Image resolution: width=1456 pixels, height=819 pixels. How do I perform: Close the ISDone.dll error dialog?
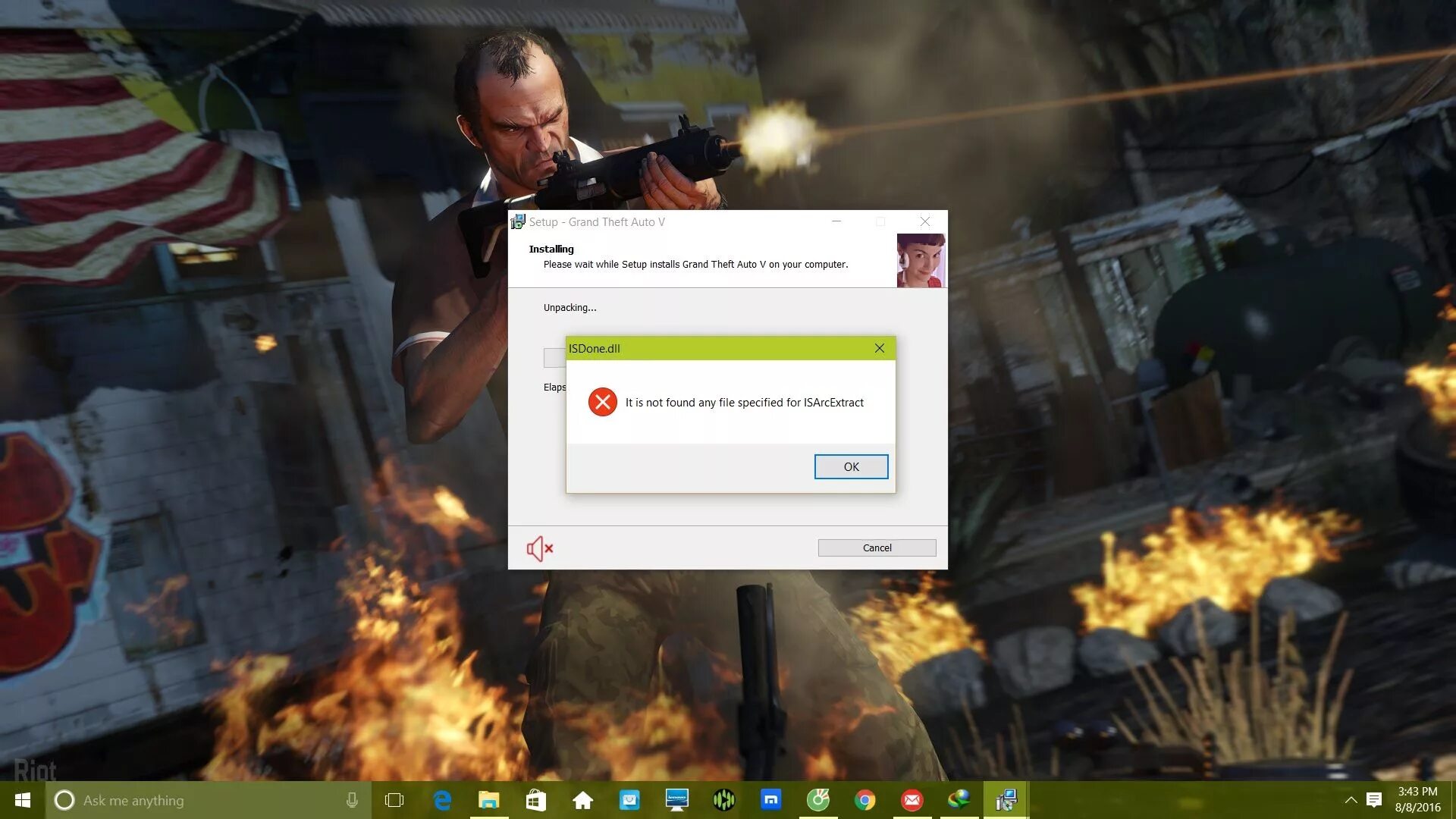[879, 348]
